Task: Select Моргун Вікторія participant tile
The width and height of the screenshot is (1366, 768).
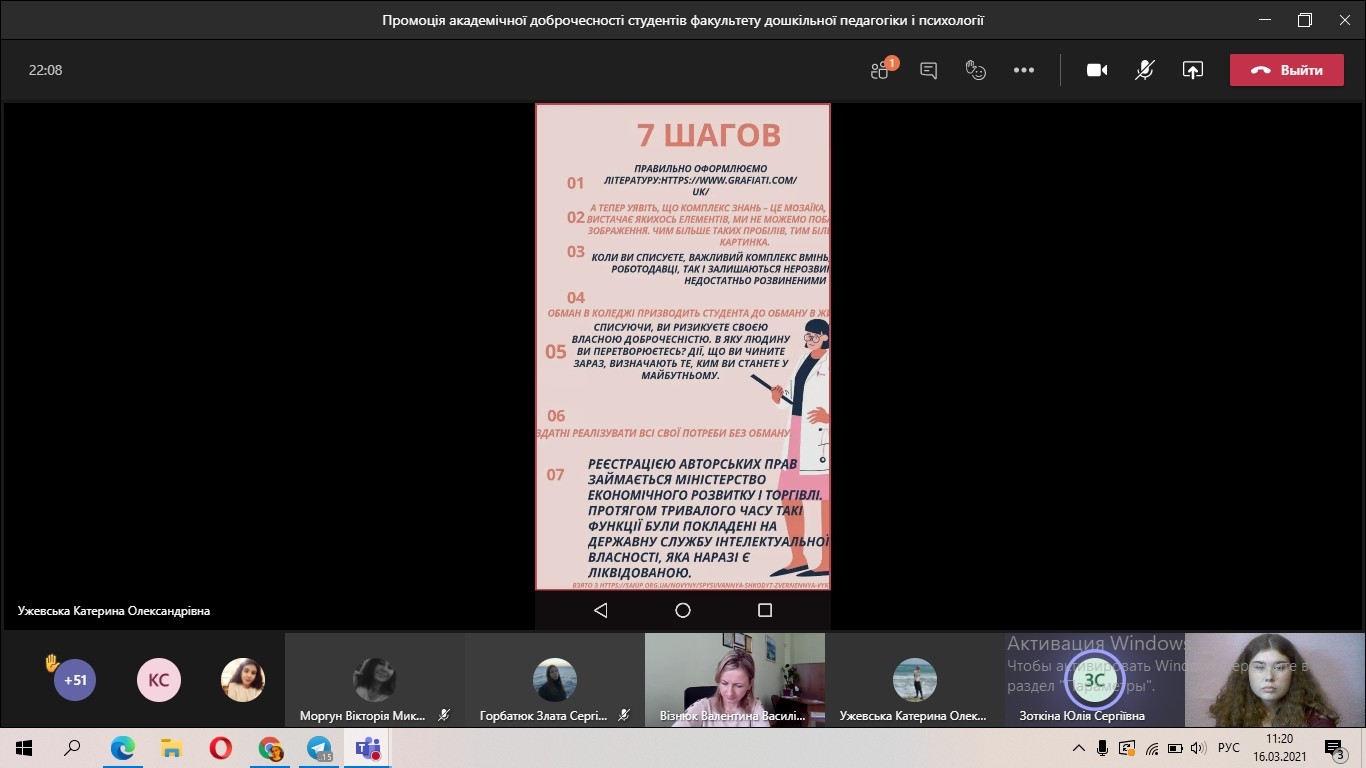Action: [374, 680]
